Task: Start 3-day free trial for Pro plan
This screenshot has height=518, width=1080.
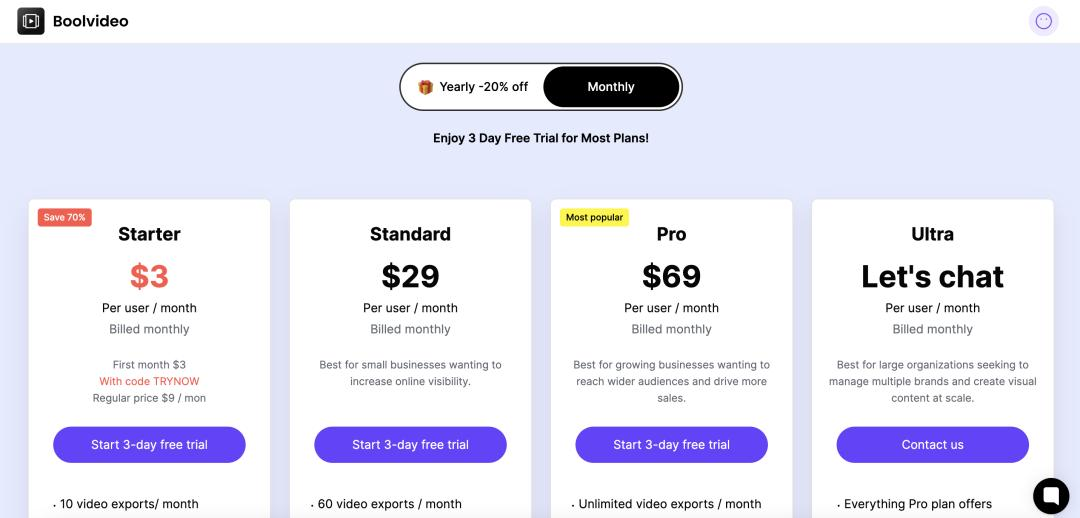Action: [x=672, y=444]
